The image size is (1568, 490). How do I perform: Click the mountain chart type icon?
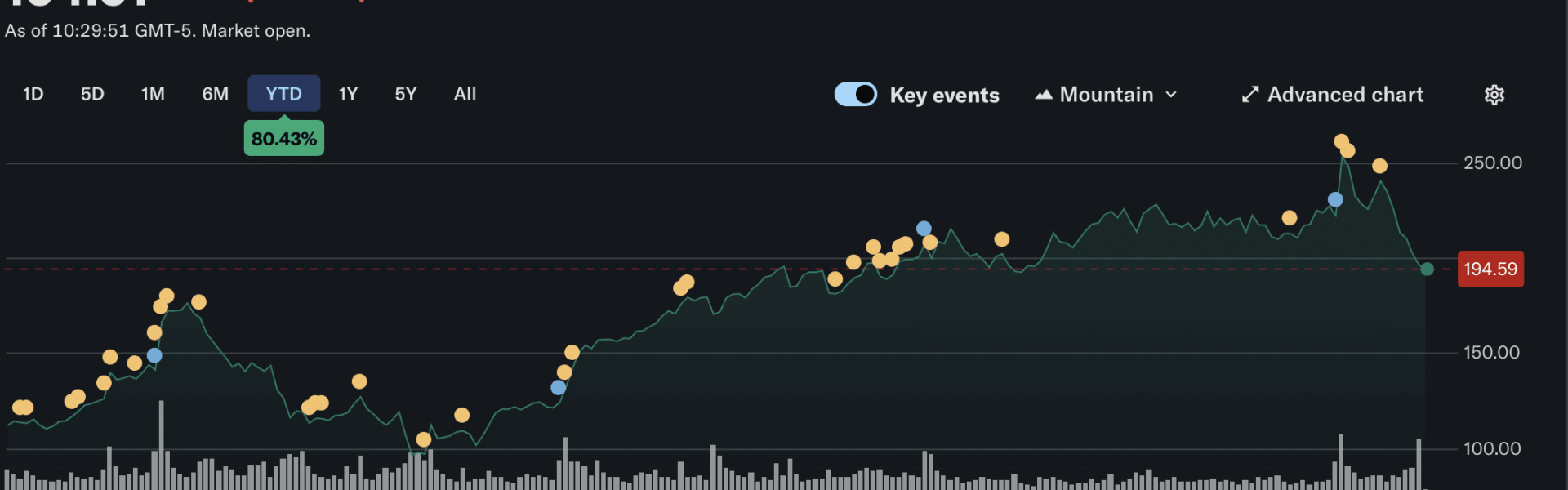pyautogui.click(x=1043, y=95)
